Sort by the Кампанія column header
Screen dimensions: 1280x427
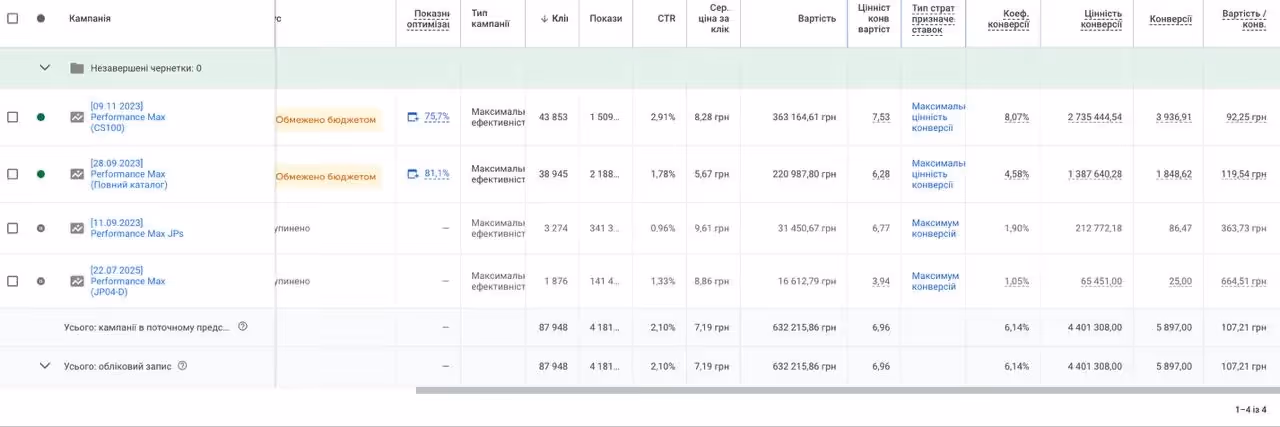click(x=90, y=18)
